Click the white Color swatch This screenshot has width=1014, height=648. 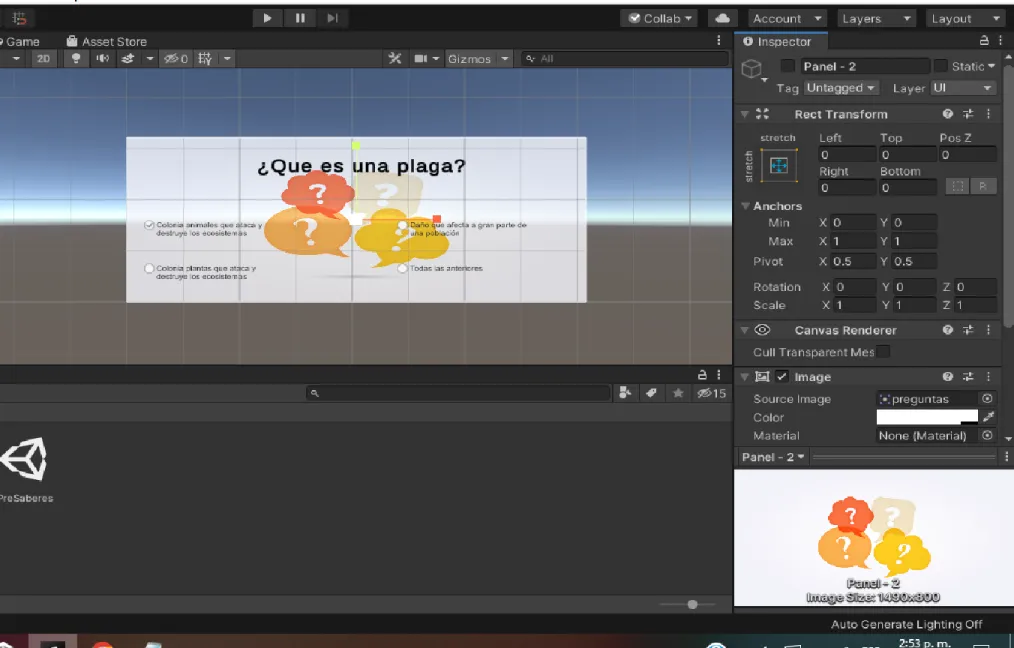point(927,417)
